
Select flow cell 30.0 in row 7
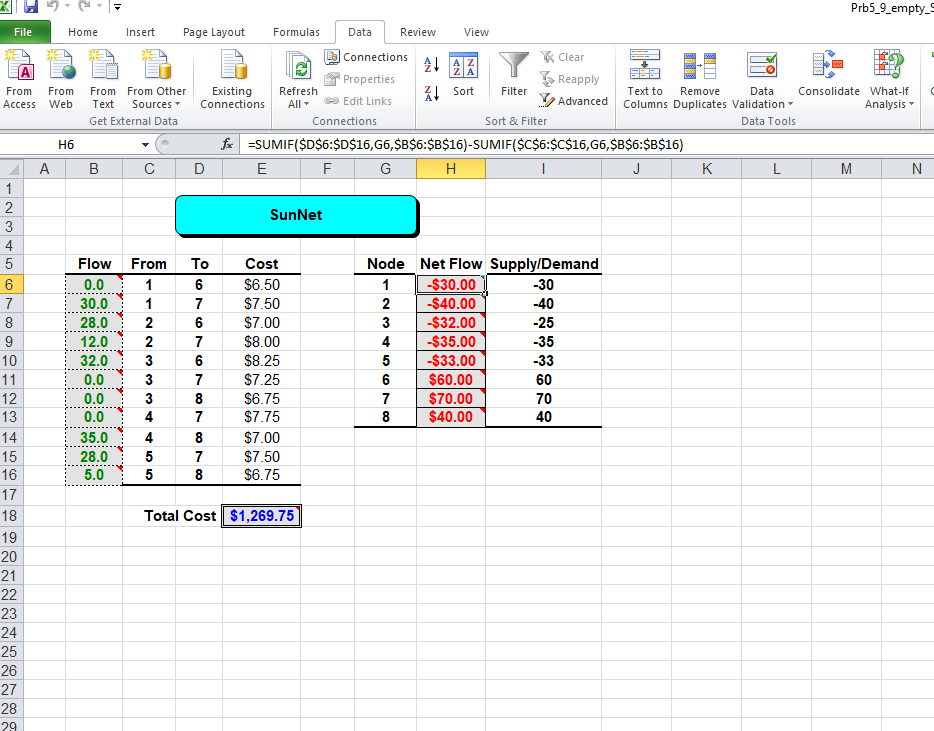pos(94,304)
